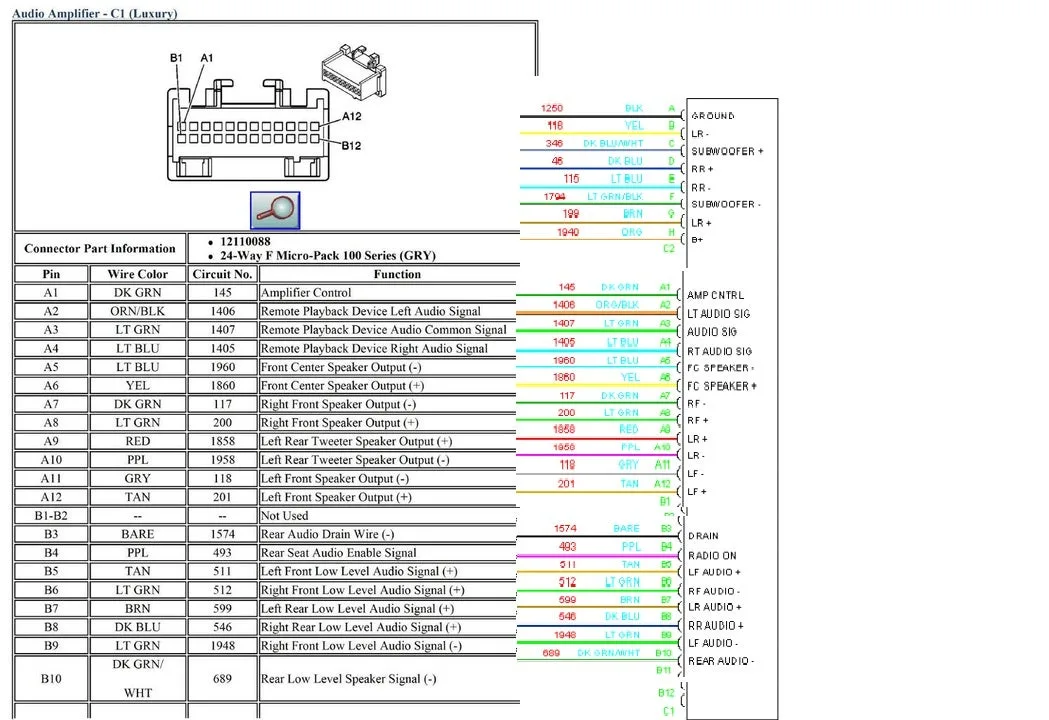This screenshot has height=720, width=1049.
Task: Select AMP CNTRL label in wiring diagram
Action: (x=715, y=295)
